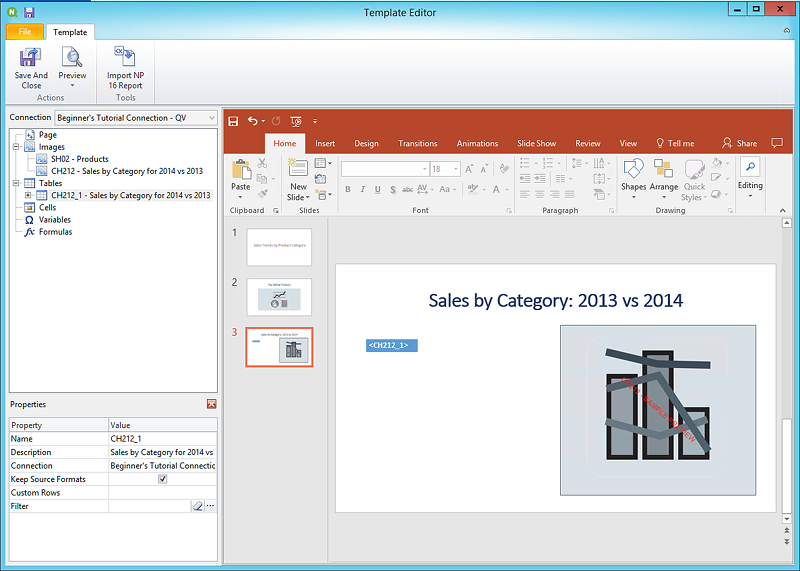Click the Undo arrow in PowerPoint toolbar

(x=252, y=121)
